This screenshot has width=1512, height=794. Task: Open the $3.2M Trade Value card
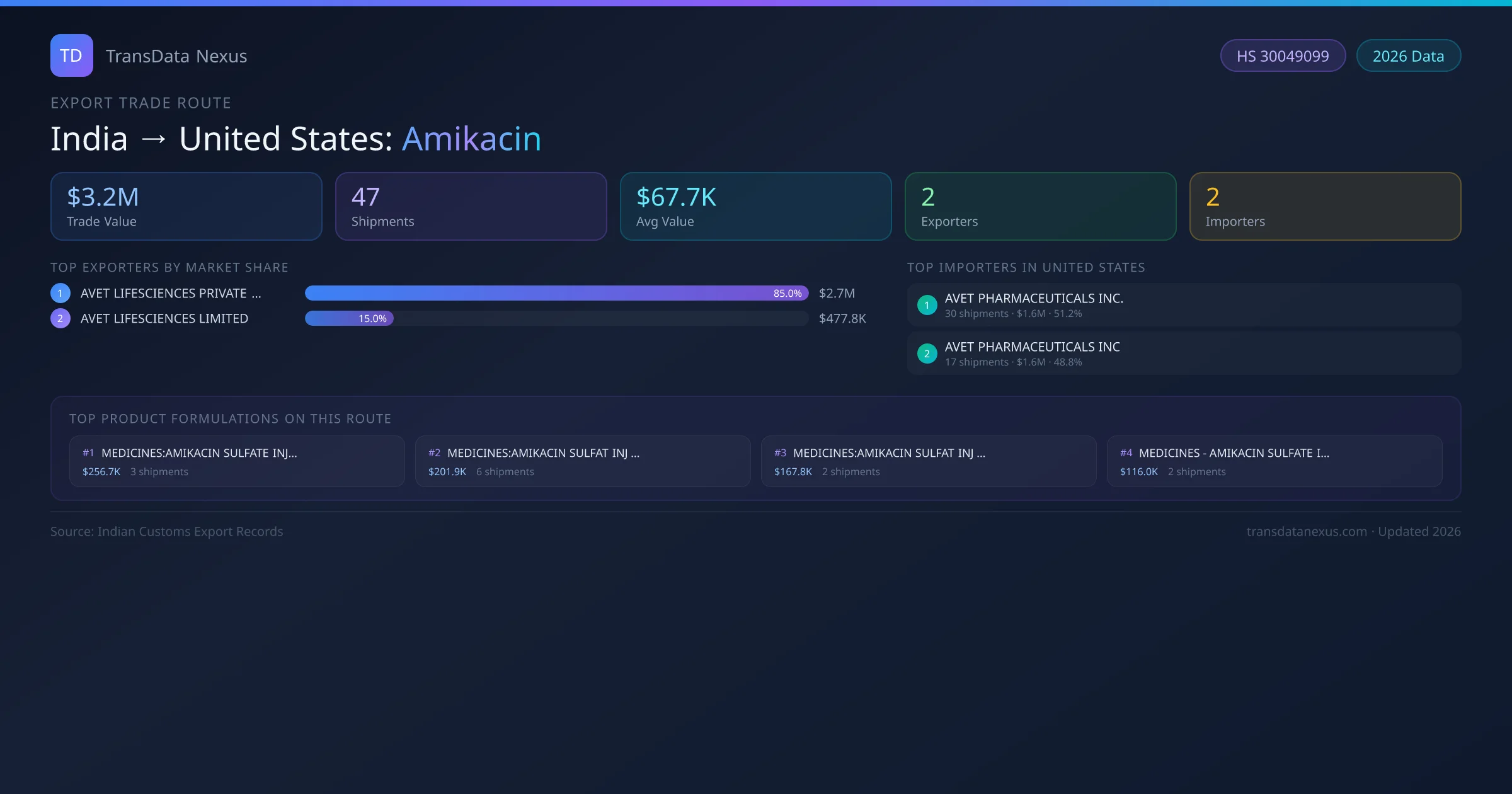186,207
